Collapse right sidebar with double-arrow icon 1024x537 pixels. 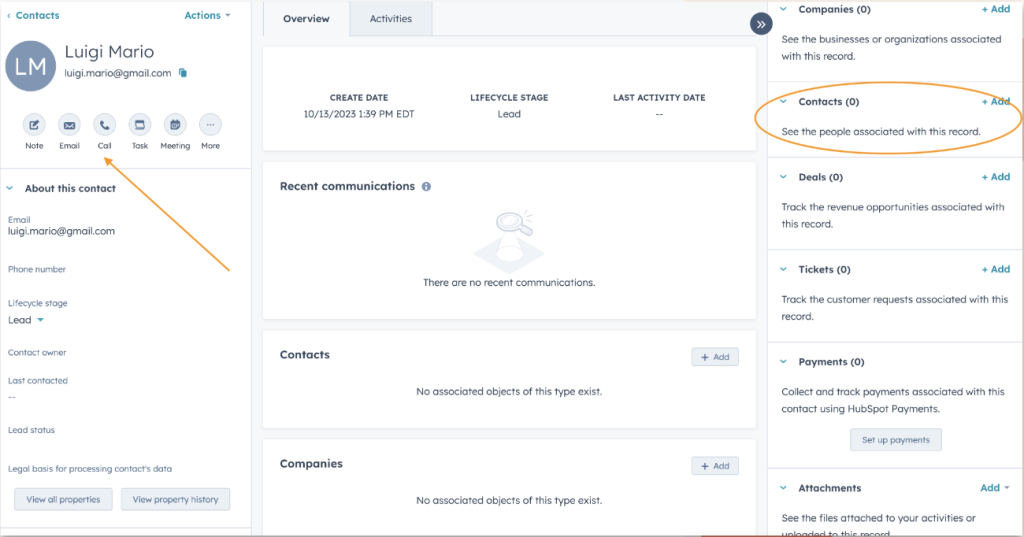point(761,24)
